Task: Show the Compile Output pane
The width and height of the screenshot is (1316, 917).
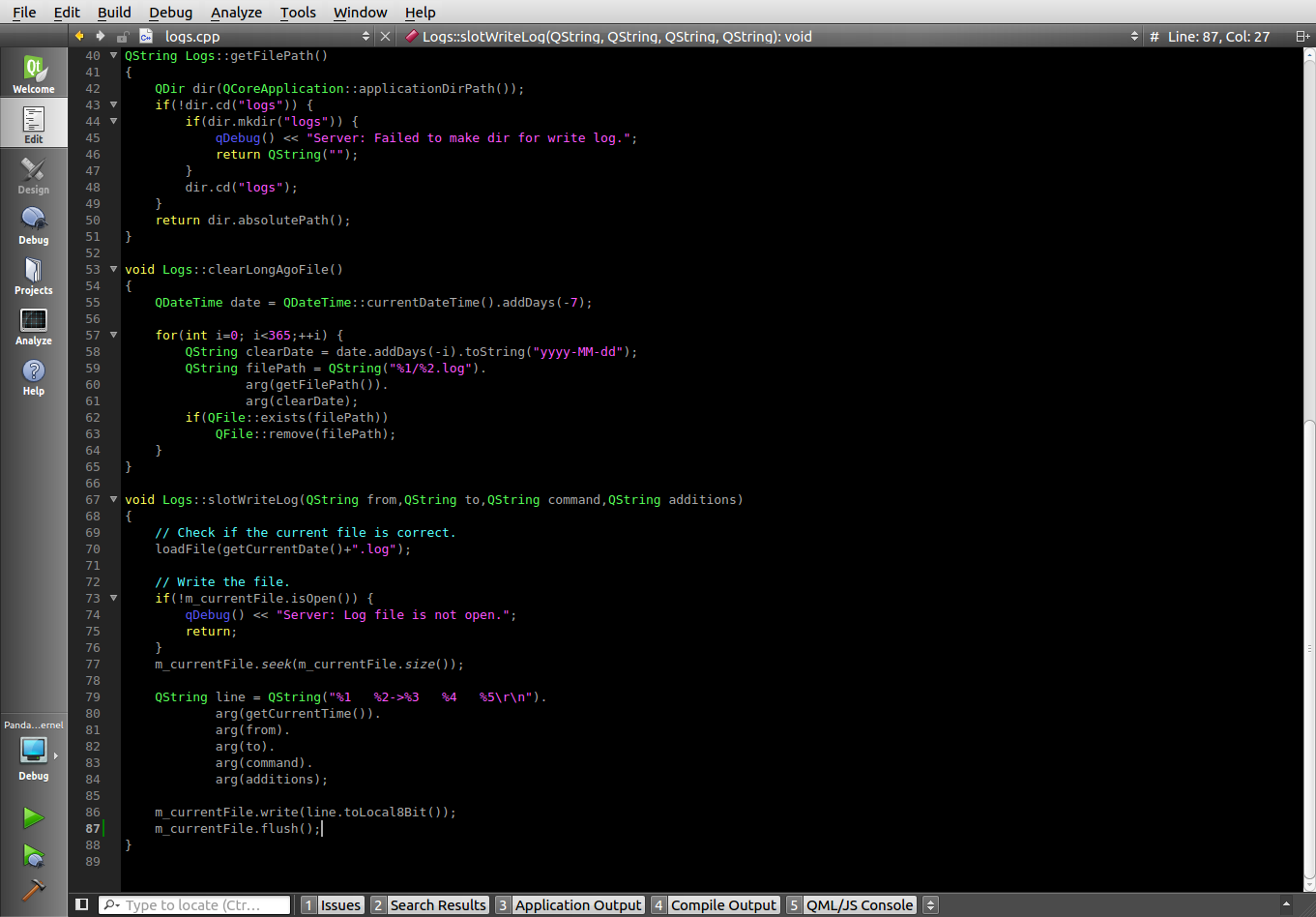Action: (715, 905)
